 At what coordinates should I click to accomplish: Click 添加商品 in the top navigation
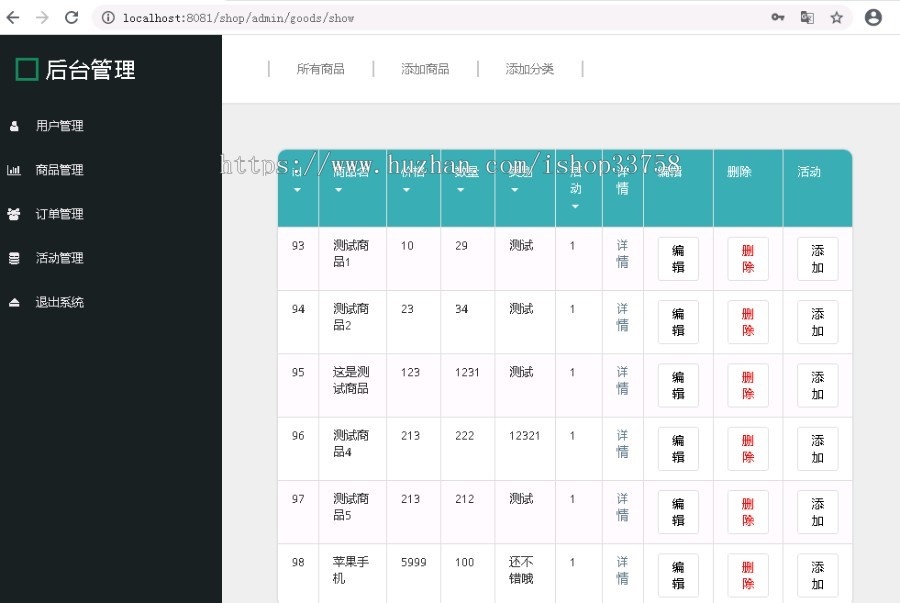click(424, 68)
